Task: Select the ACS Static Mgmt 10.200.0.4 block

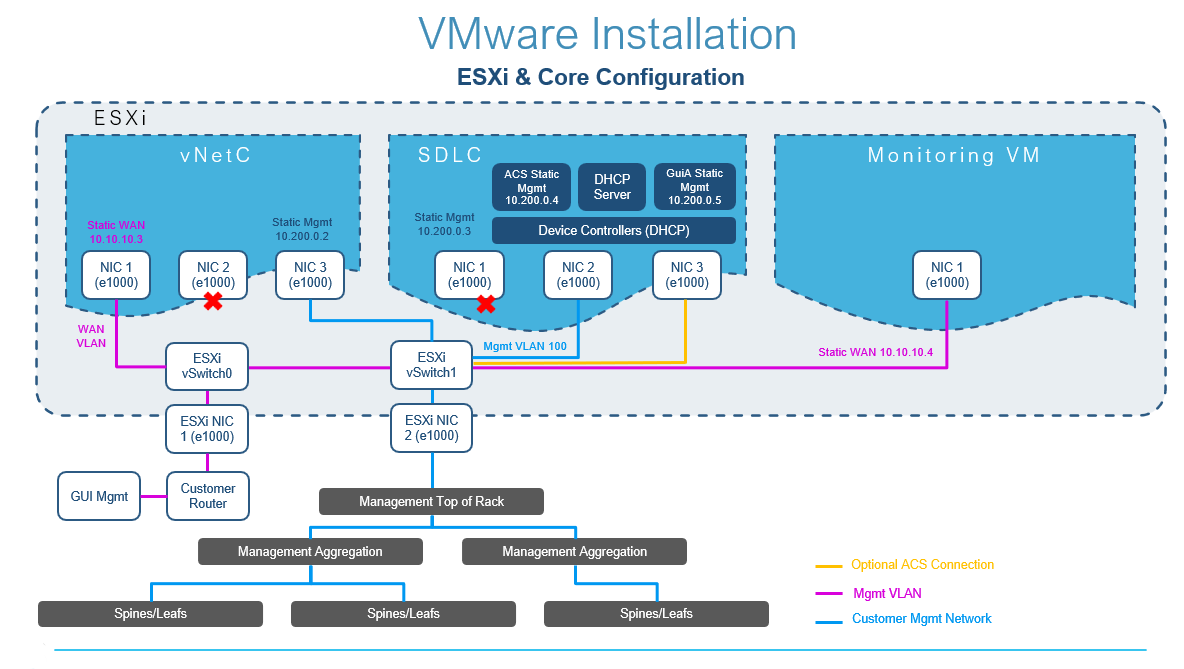Action: click(531, 187)
